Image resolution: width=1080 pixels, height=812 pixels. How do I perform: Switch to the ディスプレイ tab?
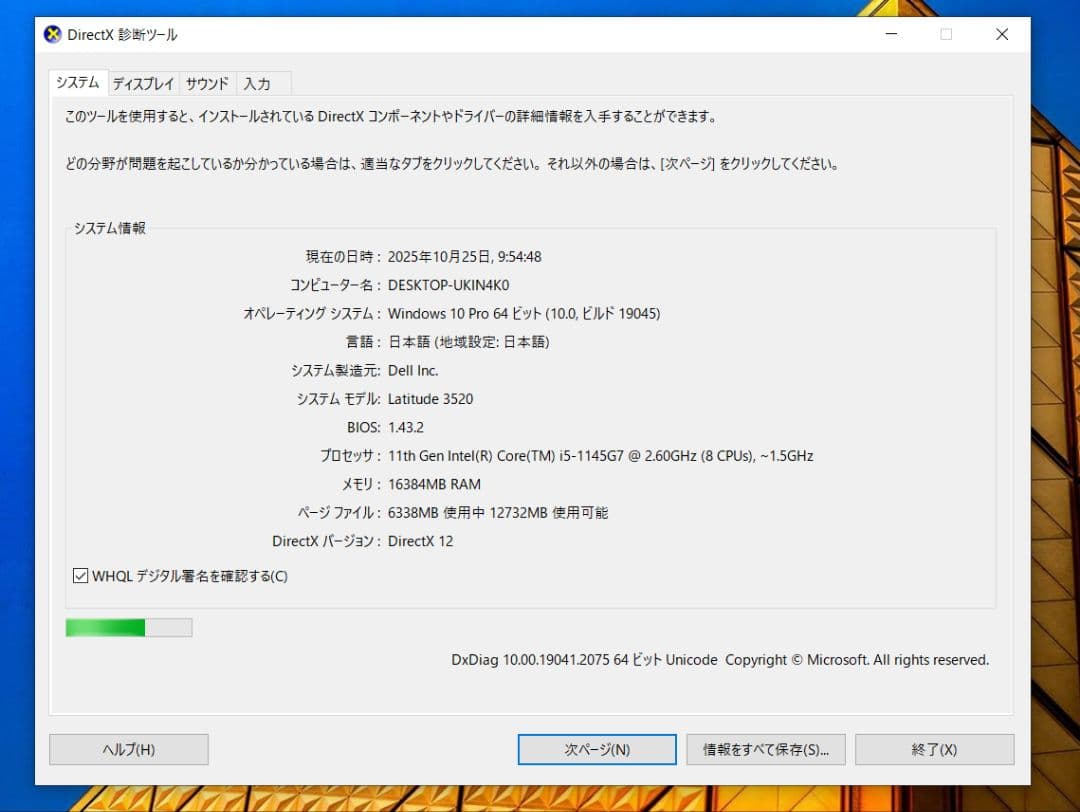coord(142,84)
